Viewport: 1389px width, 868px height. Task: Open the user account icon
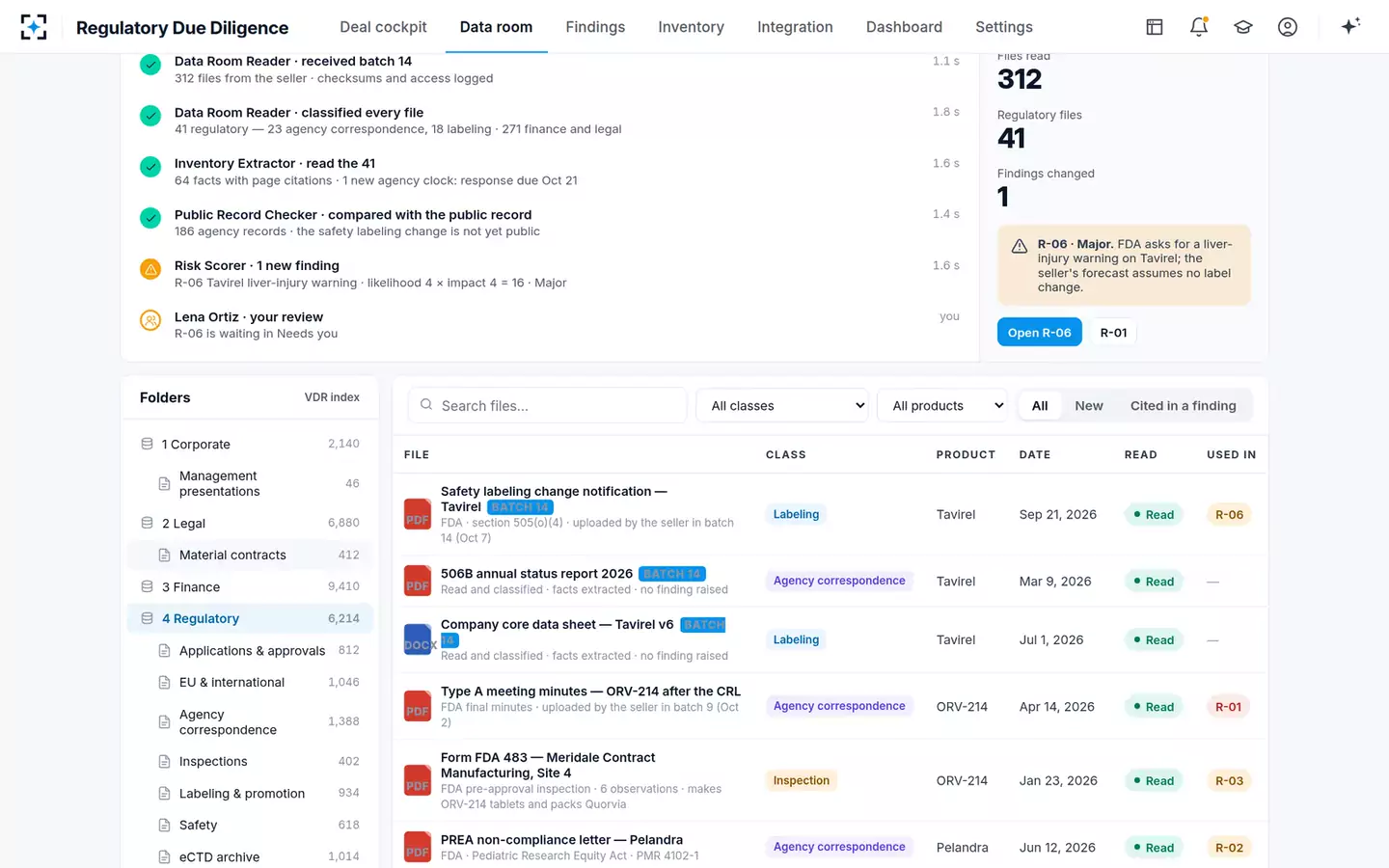pos(1288,27)
